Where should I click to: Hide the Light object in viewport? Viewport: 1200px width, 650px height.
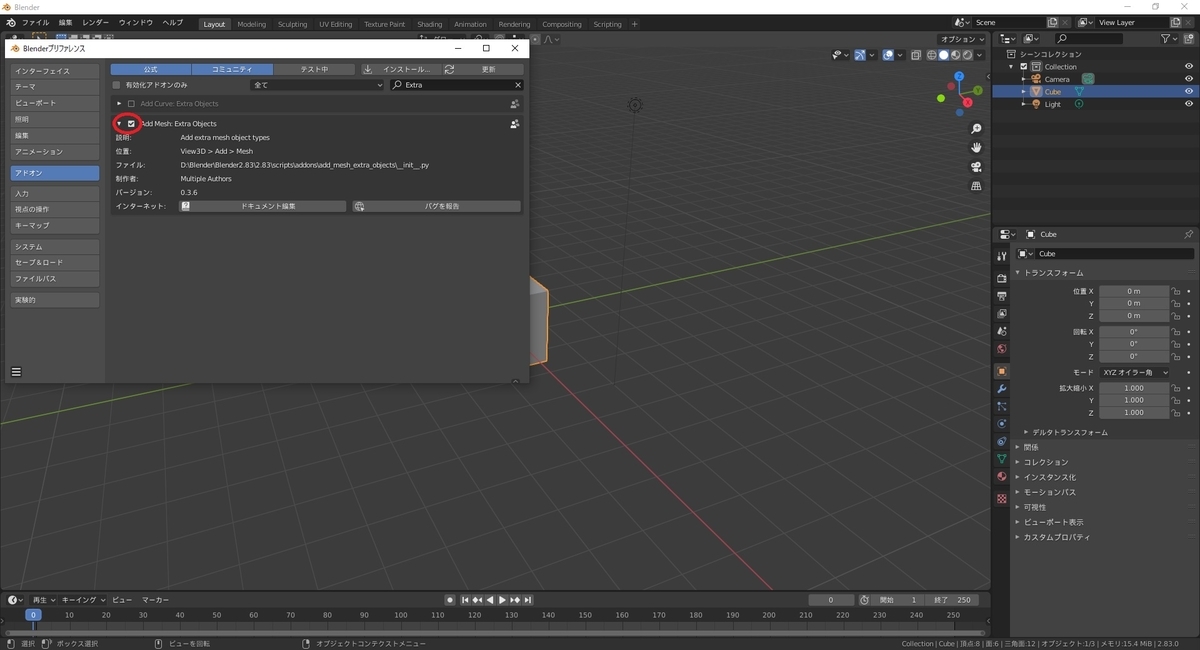(x=1189, y=104)
